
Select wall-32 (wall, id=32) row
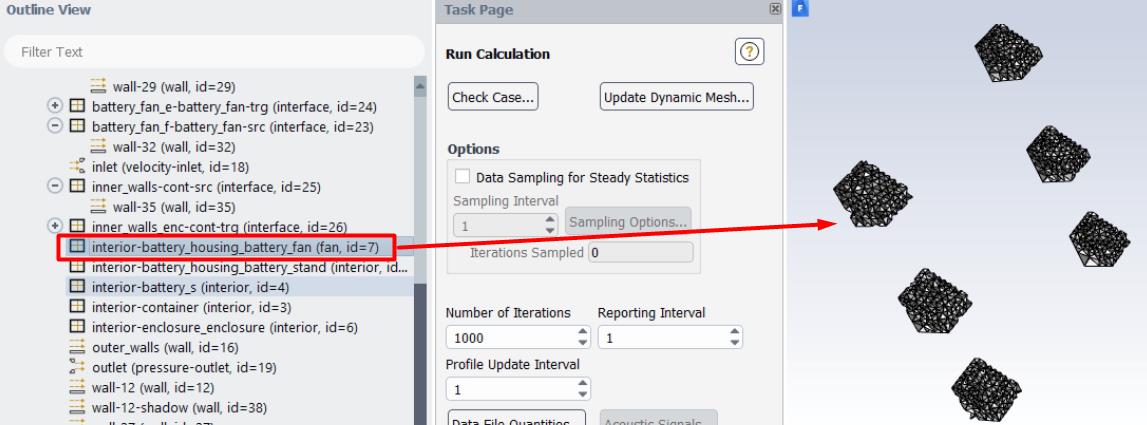coord(173,147)
